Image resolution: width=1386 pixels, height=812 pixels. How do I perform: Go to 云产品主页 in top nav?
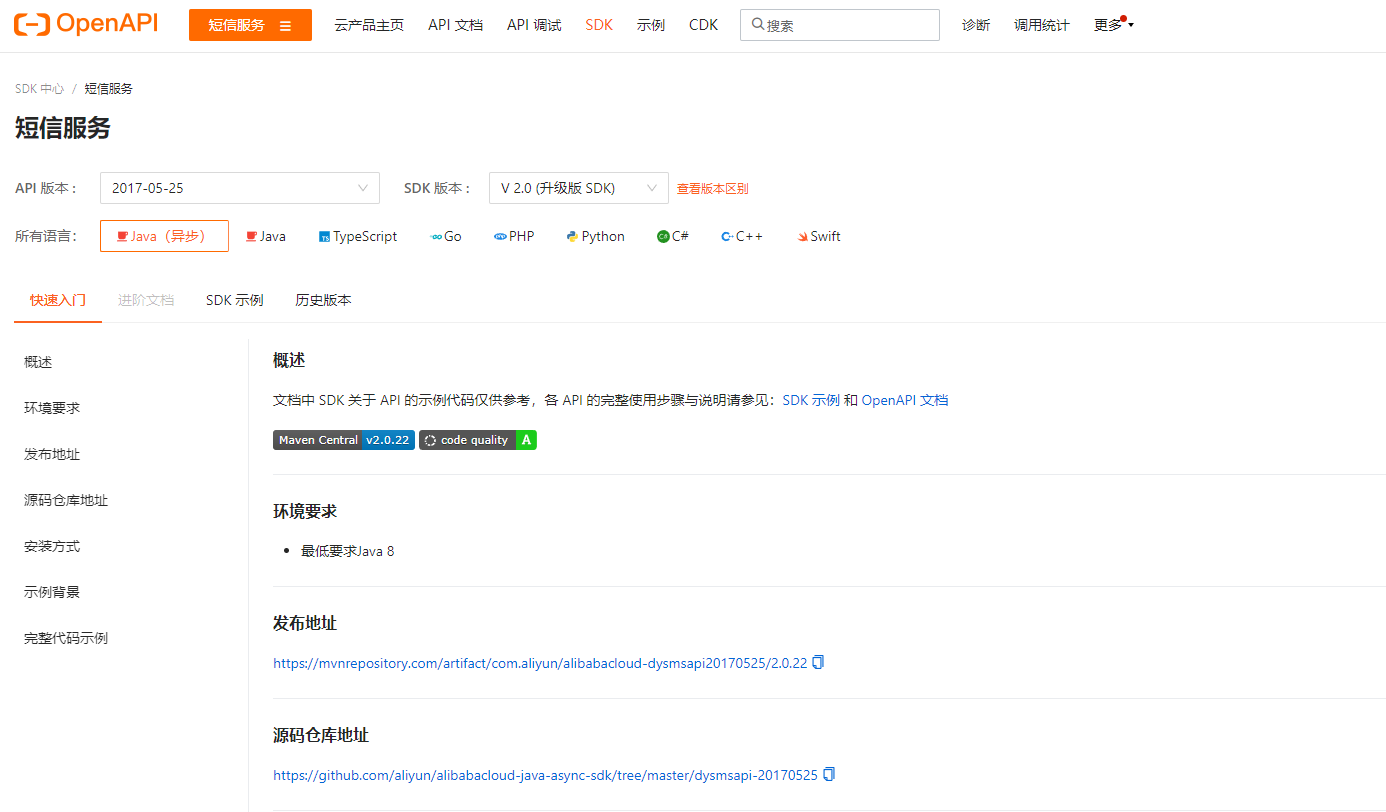[369, 25]
